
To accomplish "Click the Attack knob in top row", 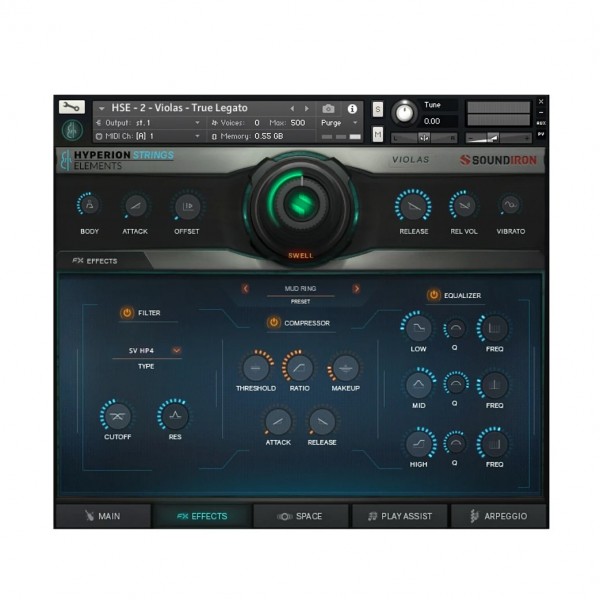I will click(135, 206).
